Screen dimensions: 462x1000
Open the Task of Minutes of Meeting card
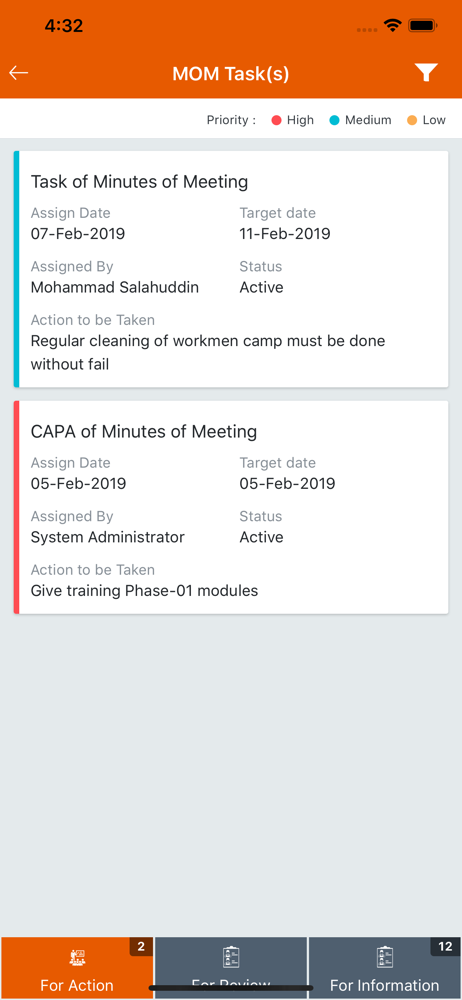(x=231, y=269)
